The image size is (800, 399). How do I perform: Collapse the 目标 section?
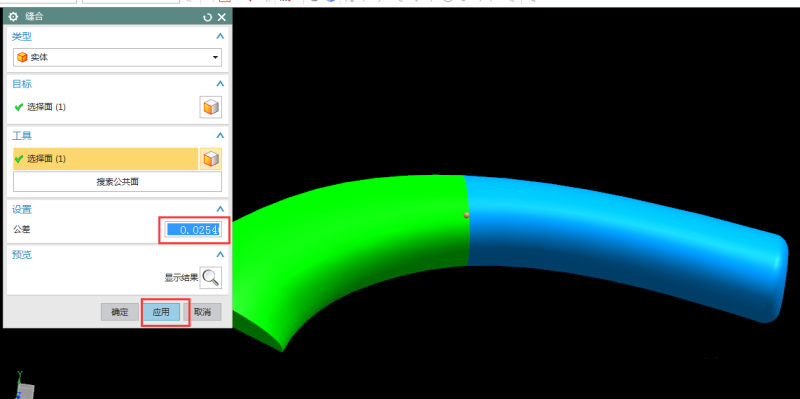(220, 84)
